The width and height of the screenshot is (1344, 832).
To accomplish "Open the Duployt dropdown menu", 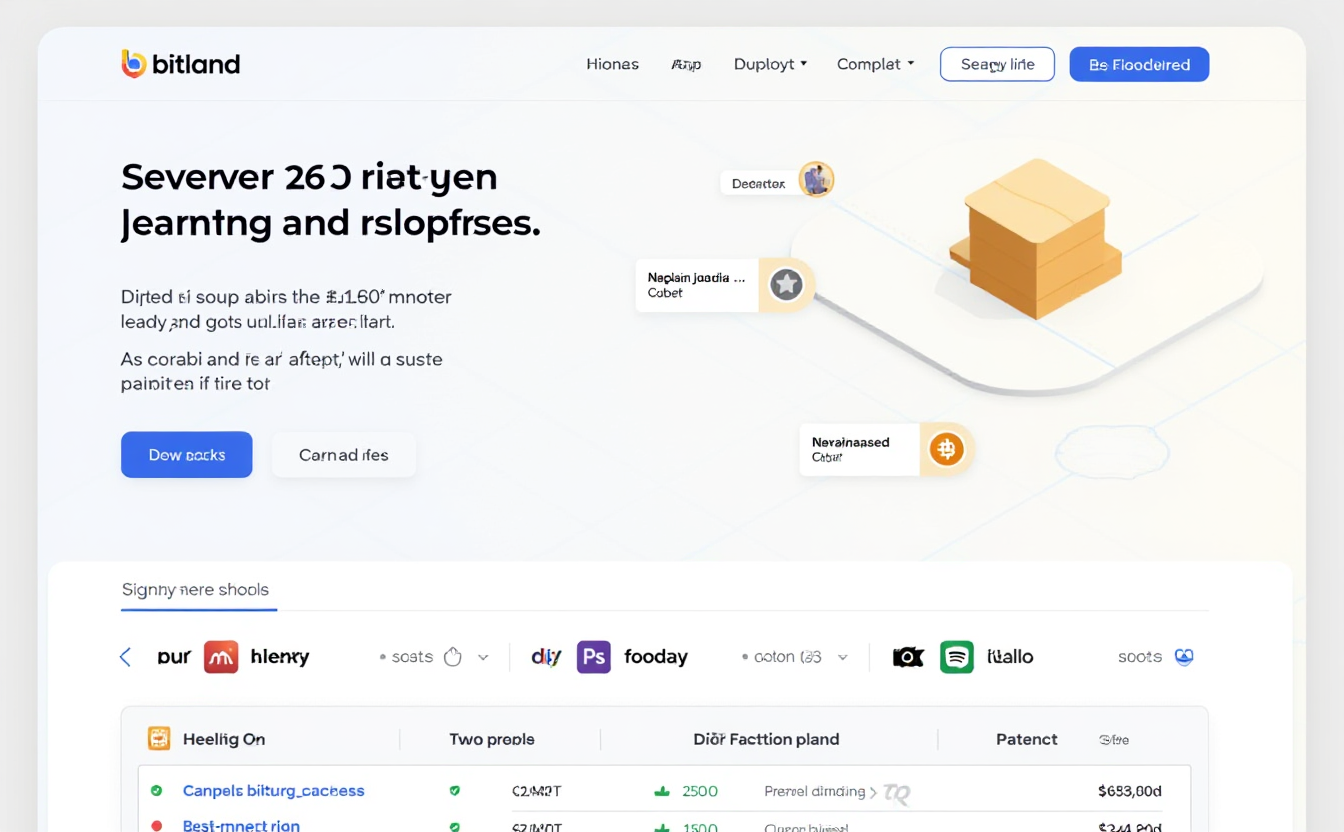I will [x=770, y=64].
